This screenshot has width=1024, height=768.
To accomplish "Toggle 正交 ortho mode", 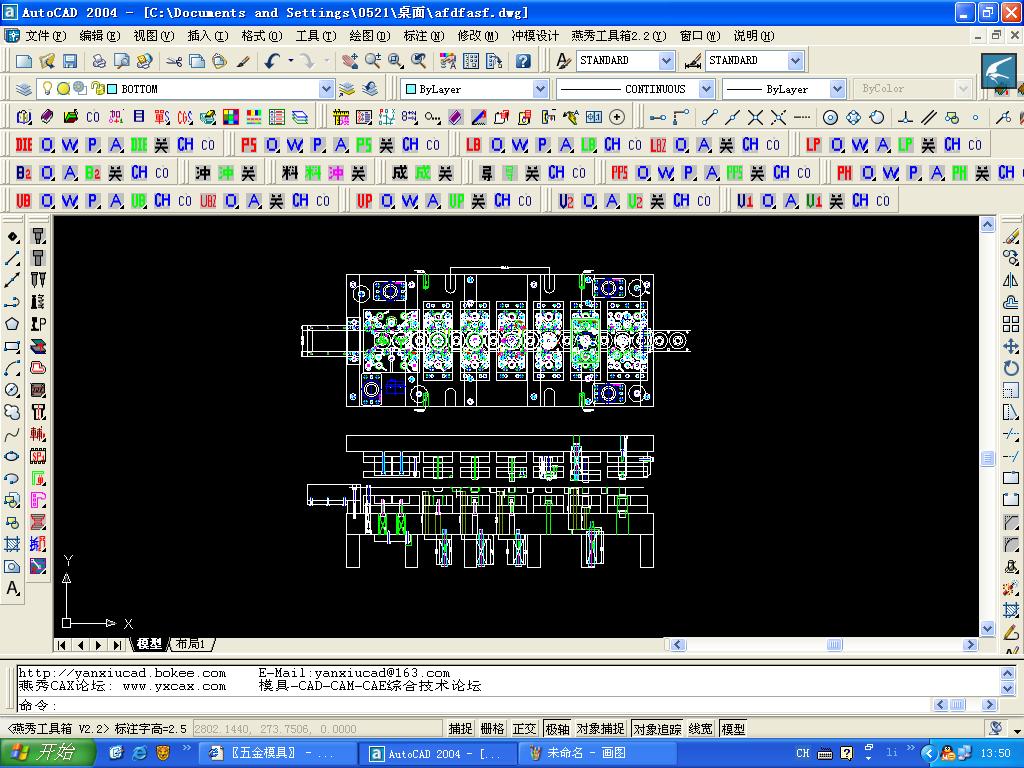I will pyautogui.click(x=524, y=729).
